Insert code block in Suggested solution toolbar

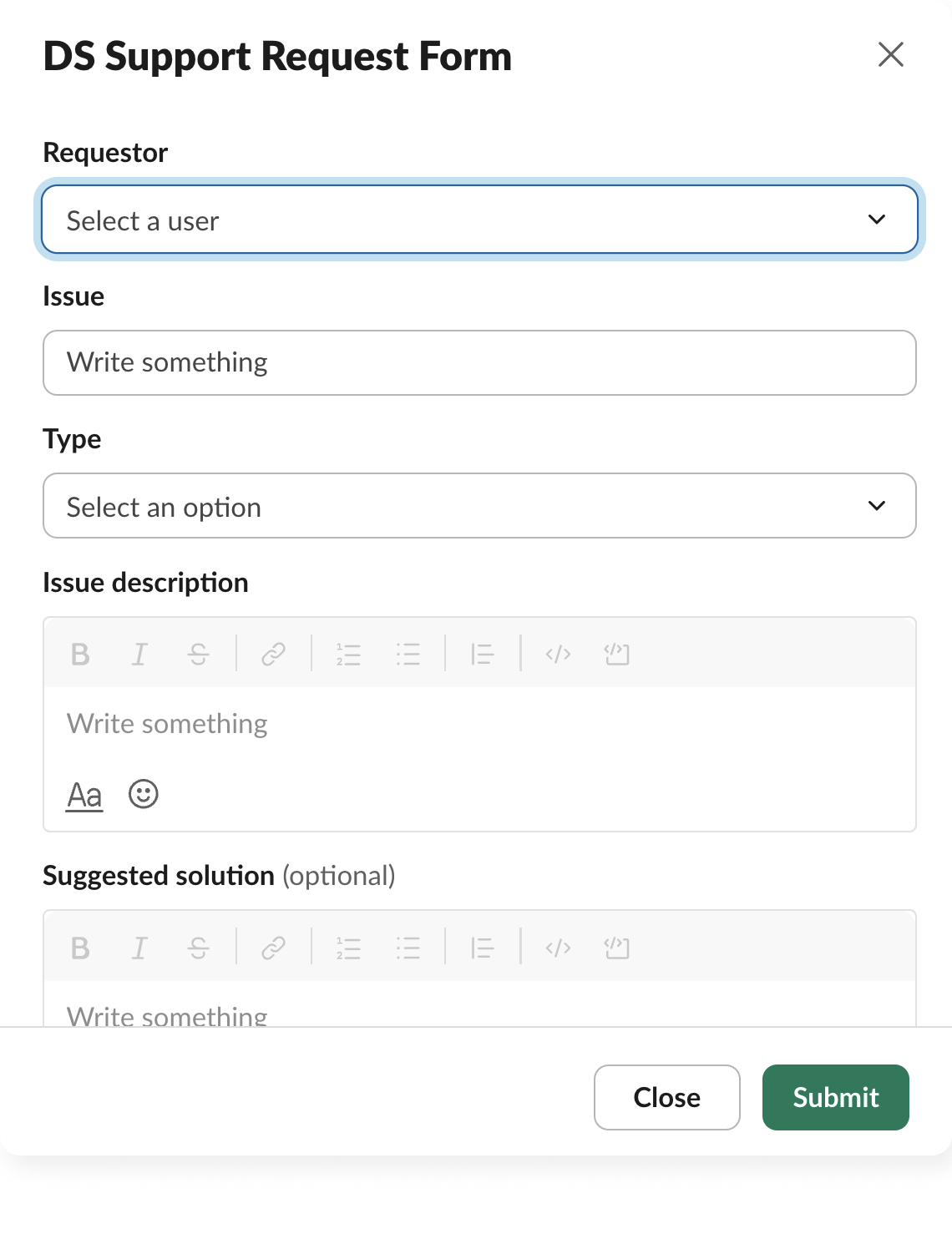pyautogui.click(x=616, y=948)
